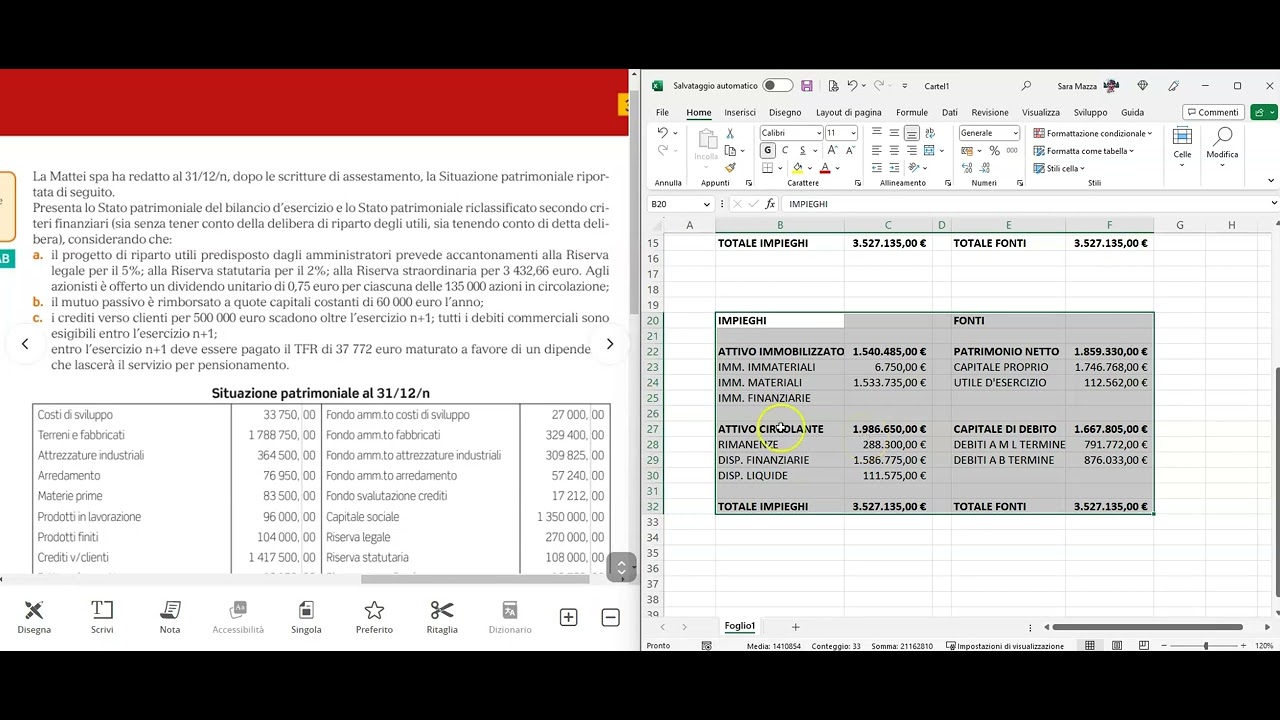This screenshot has height=720, width=1280.
Task: Toggle underline S formatting button
Action: (x=803, y=151)
